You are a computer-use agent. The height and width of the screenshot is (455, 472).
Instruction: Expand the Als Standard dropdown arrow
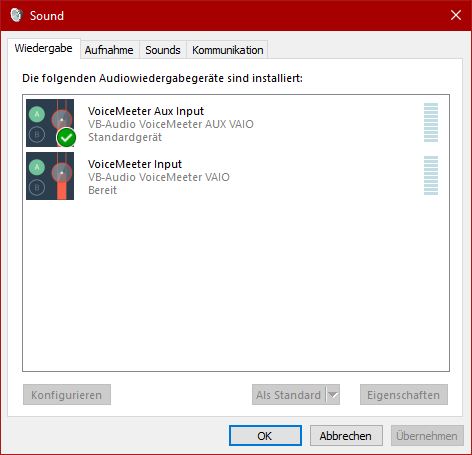(x=333, y=395)
